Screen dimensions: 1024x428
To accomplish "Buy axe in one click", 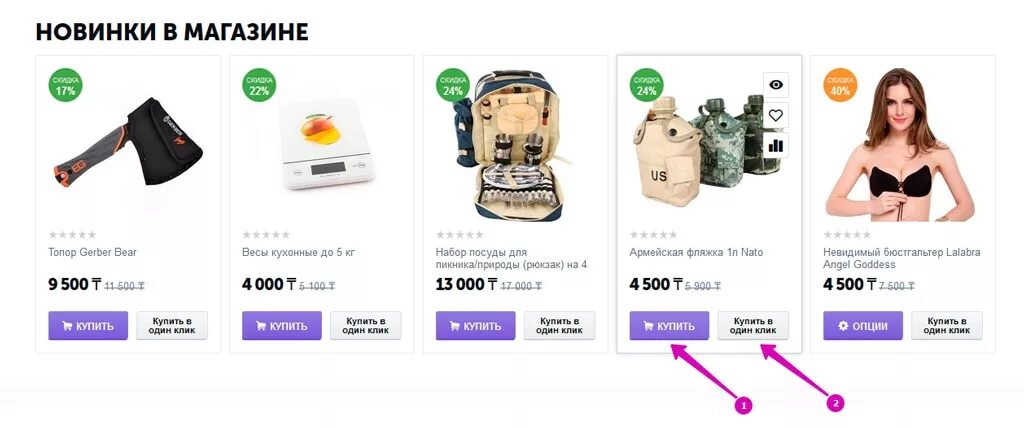I will [172, 325].
